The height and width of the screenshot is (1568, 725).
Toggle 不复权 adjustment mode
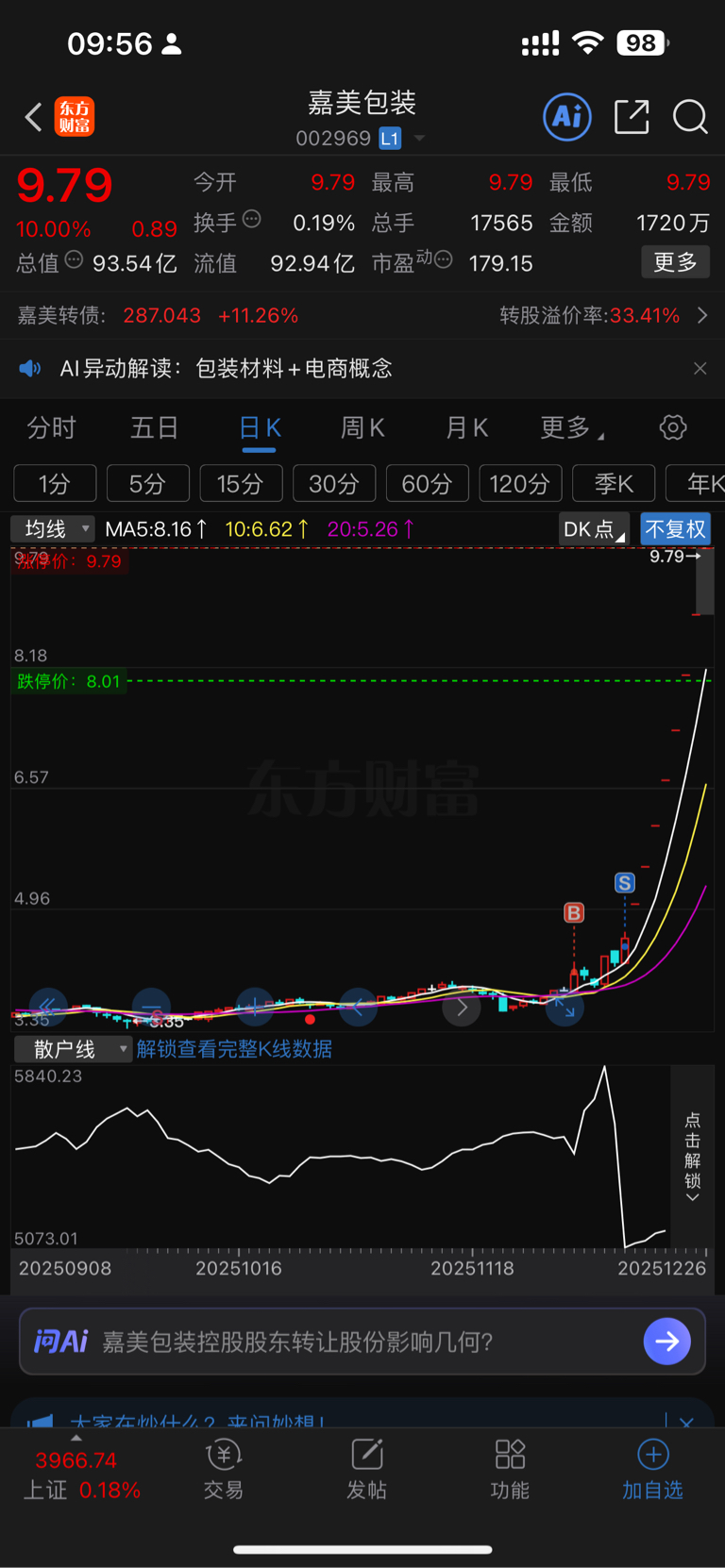[676, 529]
